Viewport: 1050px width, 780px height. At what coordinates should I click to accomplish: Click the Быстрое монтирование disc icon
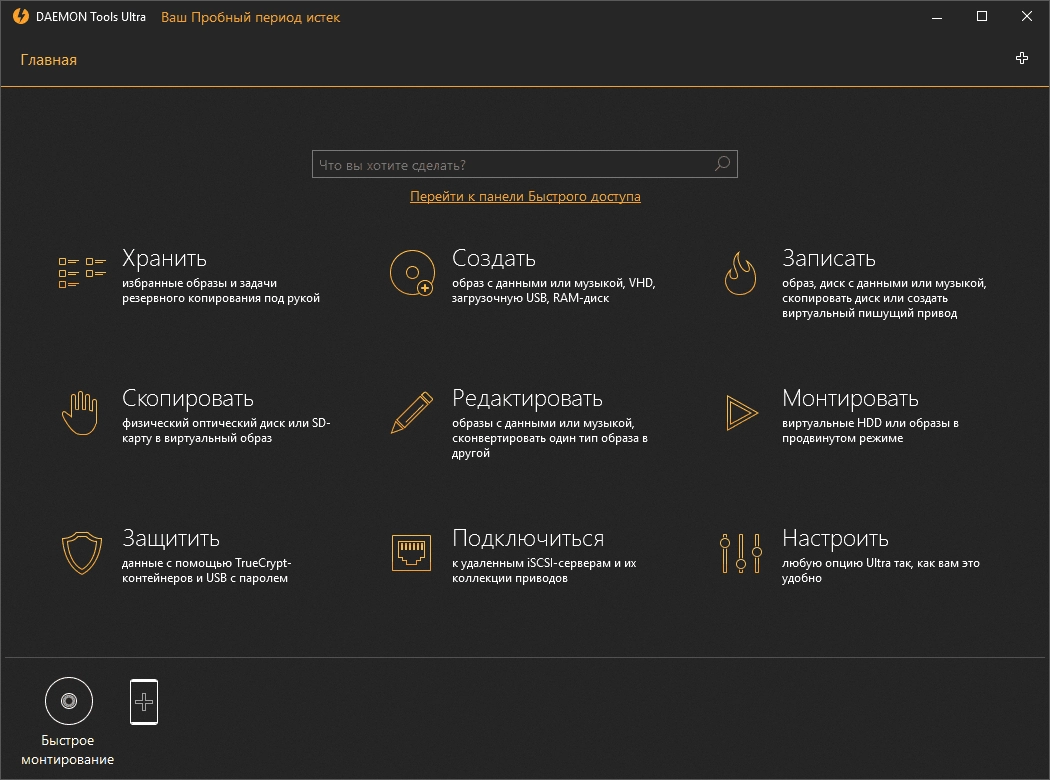(x=68, y=701)
